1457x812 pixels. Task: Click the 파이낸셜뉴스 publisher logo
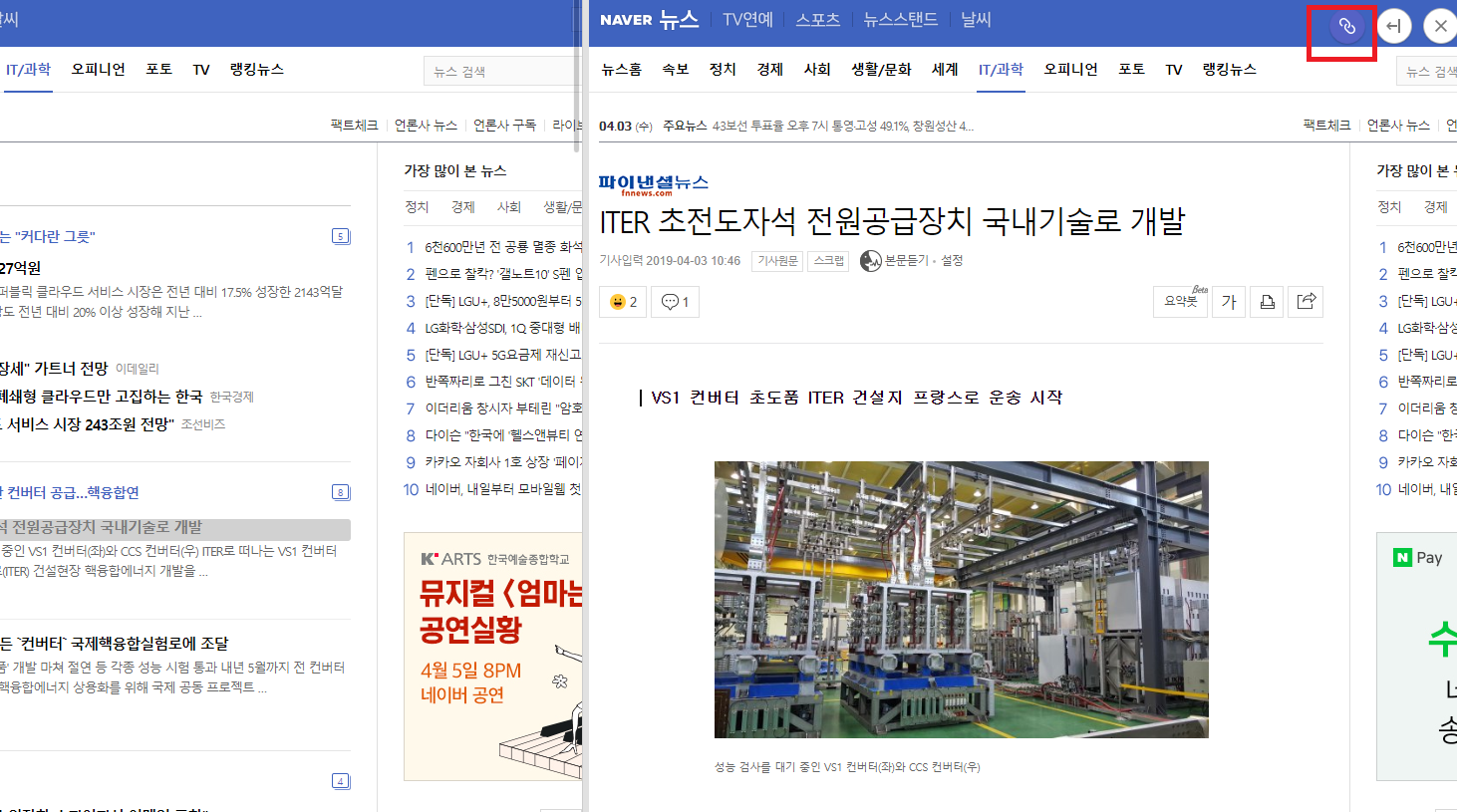[x=654, y=184]
